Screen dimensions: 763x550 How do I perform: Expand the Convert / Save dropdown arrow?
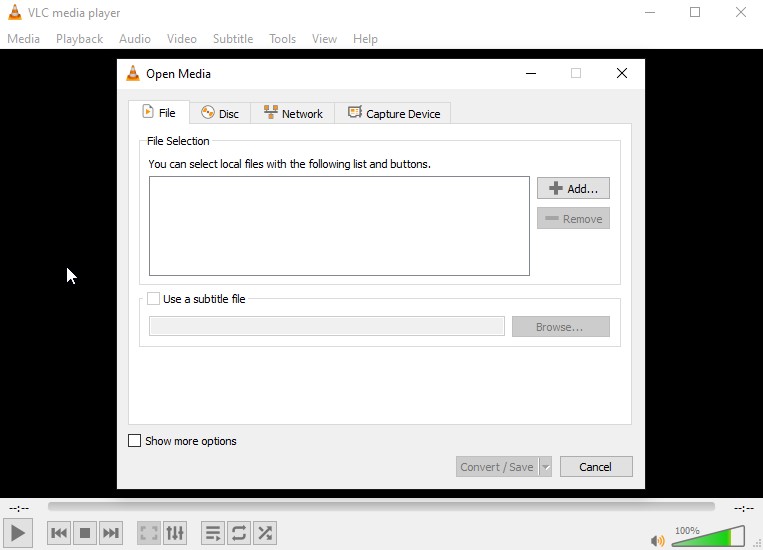click(x=545, y=467)
